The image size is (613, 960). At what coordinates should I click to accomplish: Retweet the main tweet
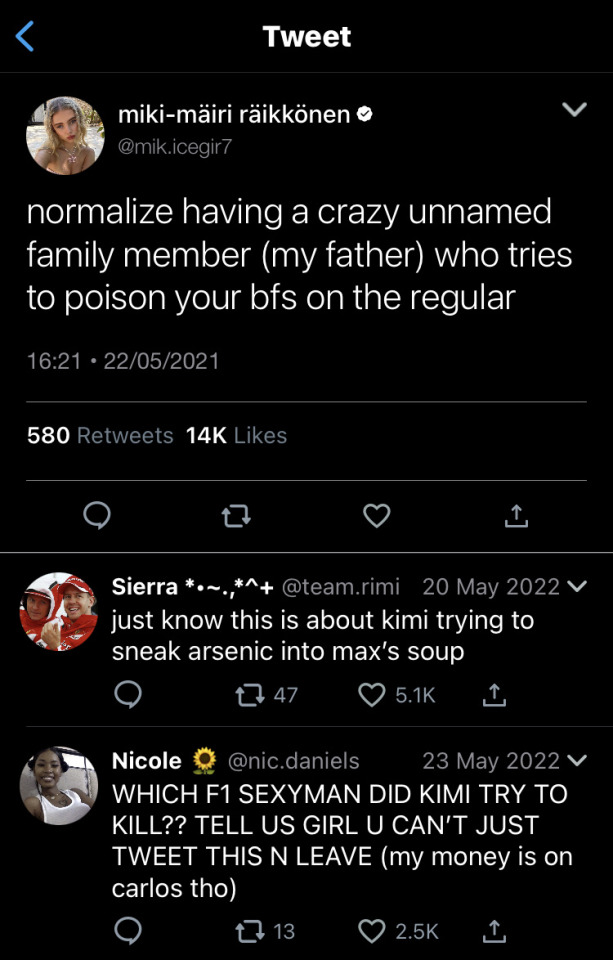(x=236, y=515)
